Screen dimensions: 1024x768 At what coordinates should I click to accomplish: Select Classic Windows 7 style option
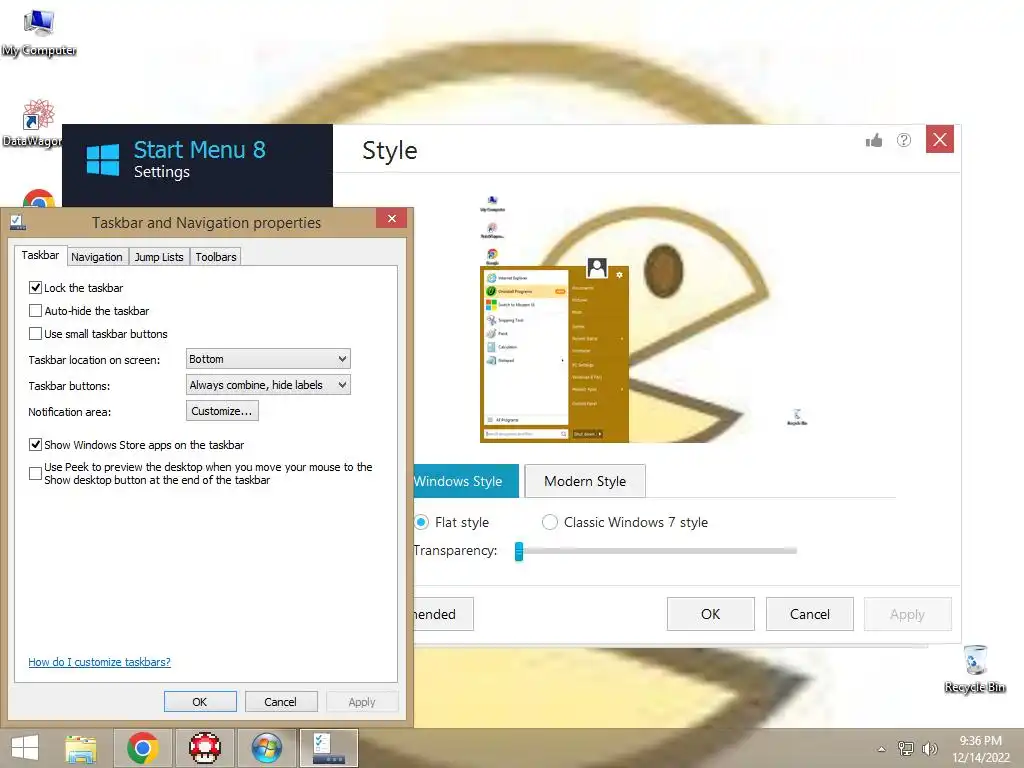(550, 522)
